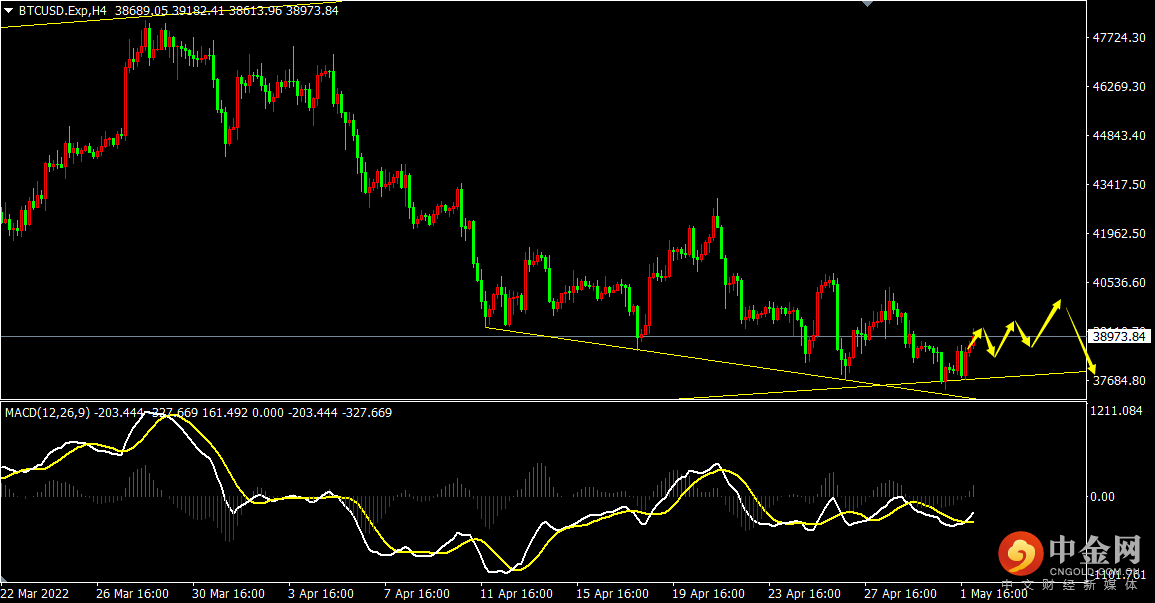The width and height of the screenshot is (1155, 603).
Task: Click the 22 Mar 2022 date label
Action: coord(35,593)
